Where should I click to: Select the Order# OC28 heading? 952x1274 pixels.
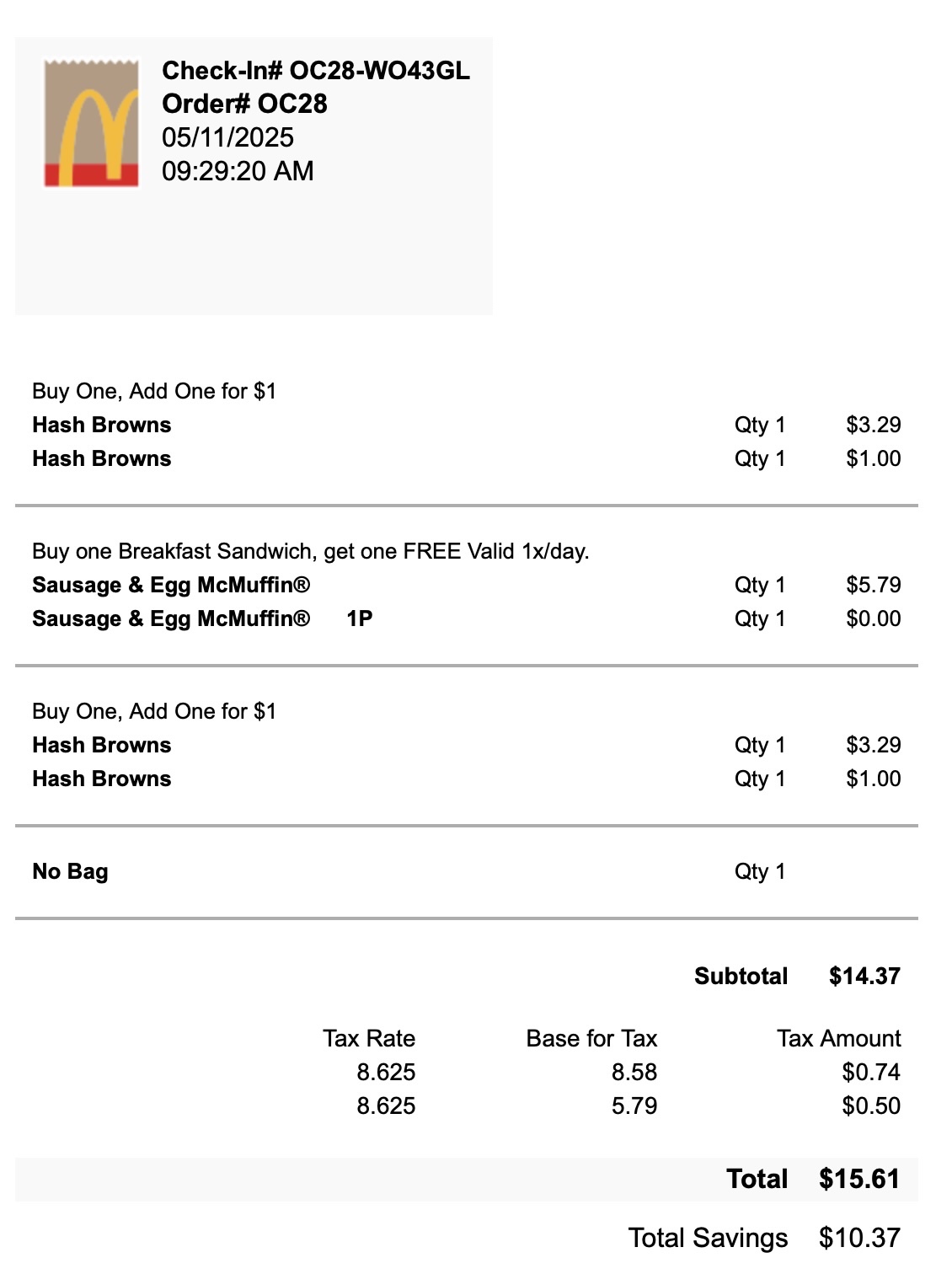[x=244, y=104]
